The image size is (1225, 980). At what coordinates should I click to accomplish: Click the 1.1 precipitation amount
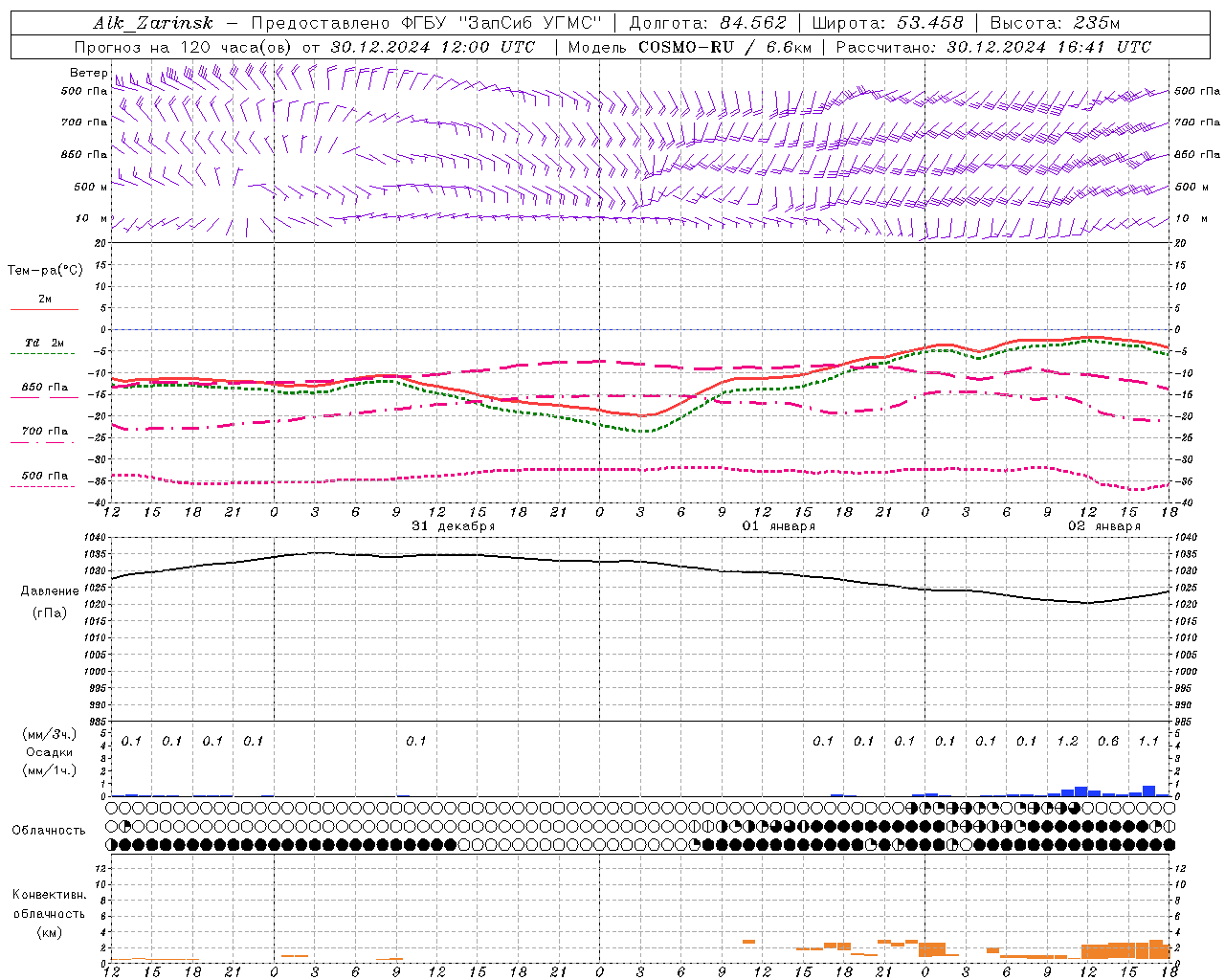(1148, 741)
